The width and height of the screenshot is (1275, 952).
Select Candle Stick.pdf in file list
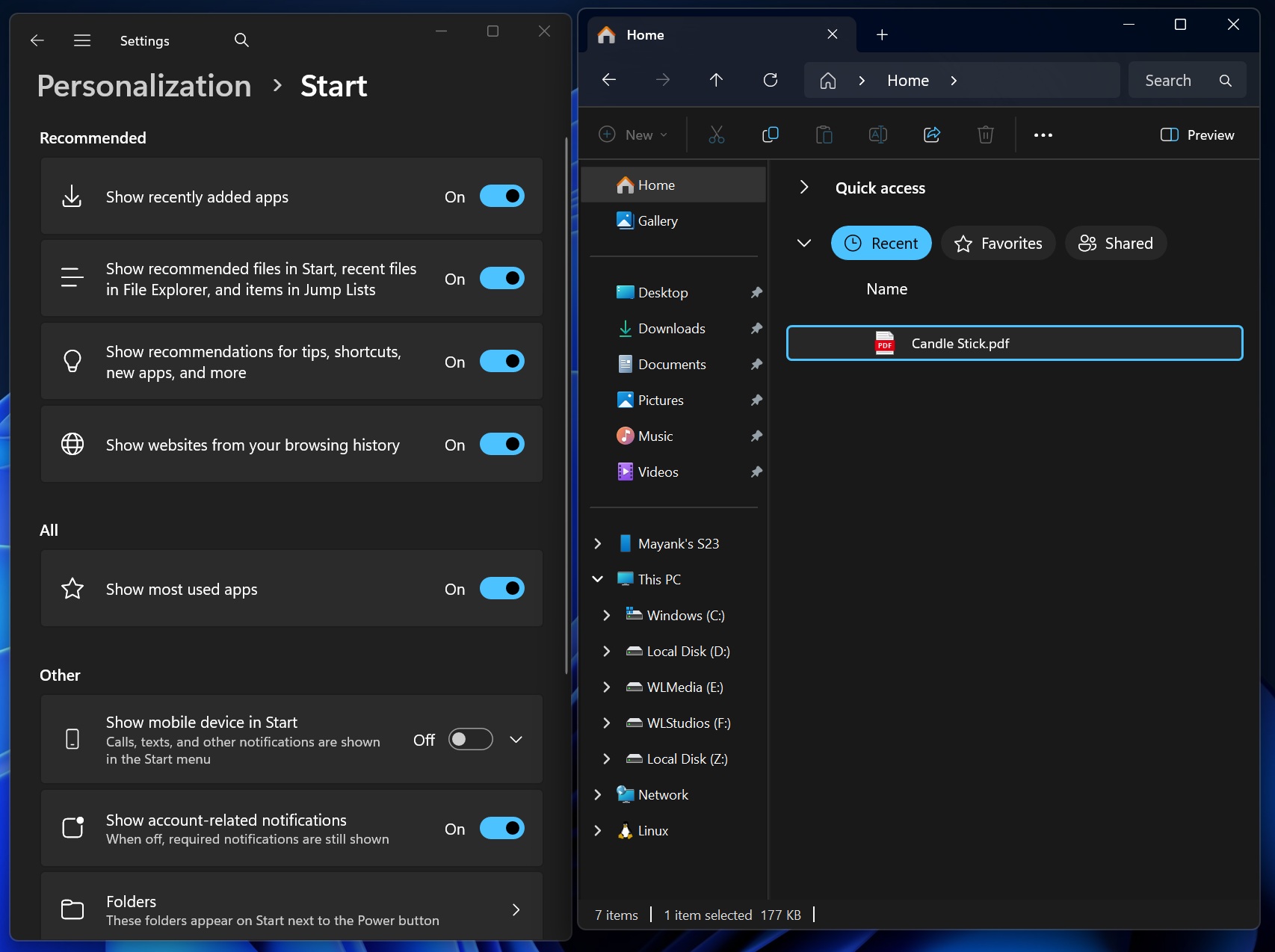[x=959, y=344]
